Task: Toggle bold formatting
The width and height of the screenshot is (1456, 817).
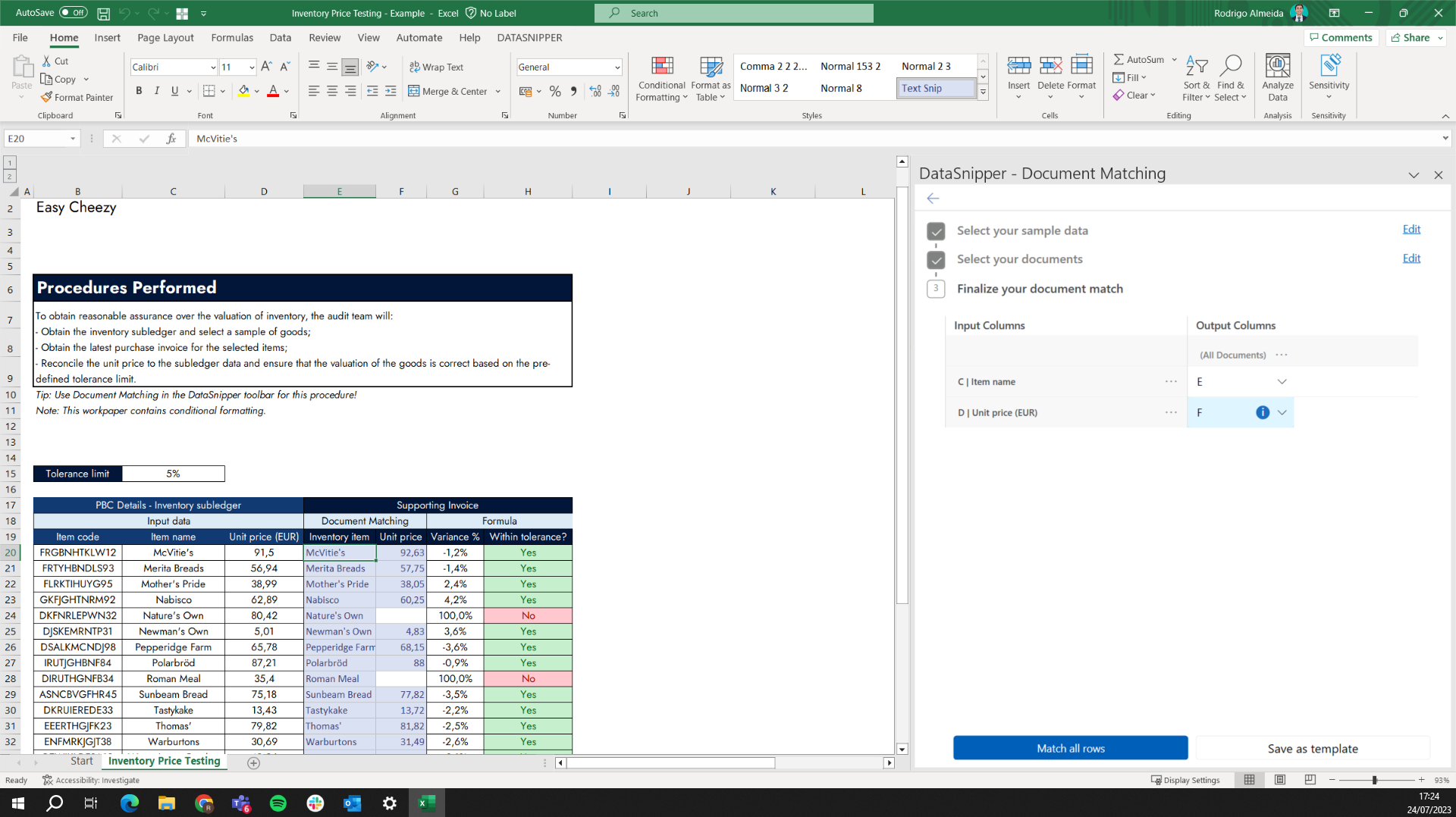Action: (139, 91)
